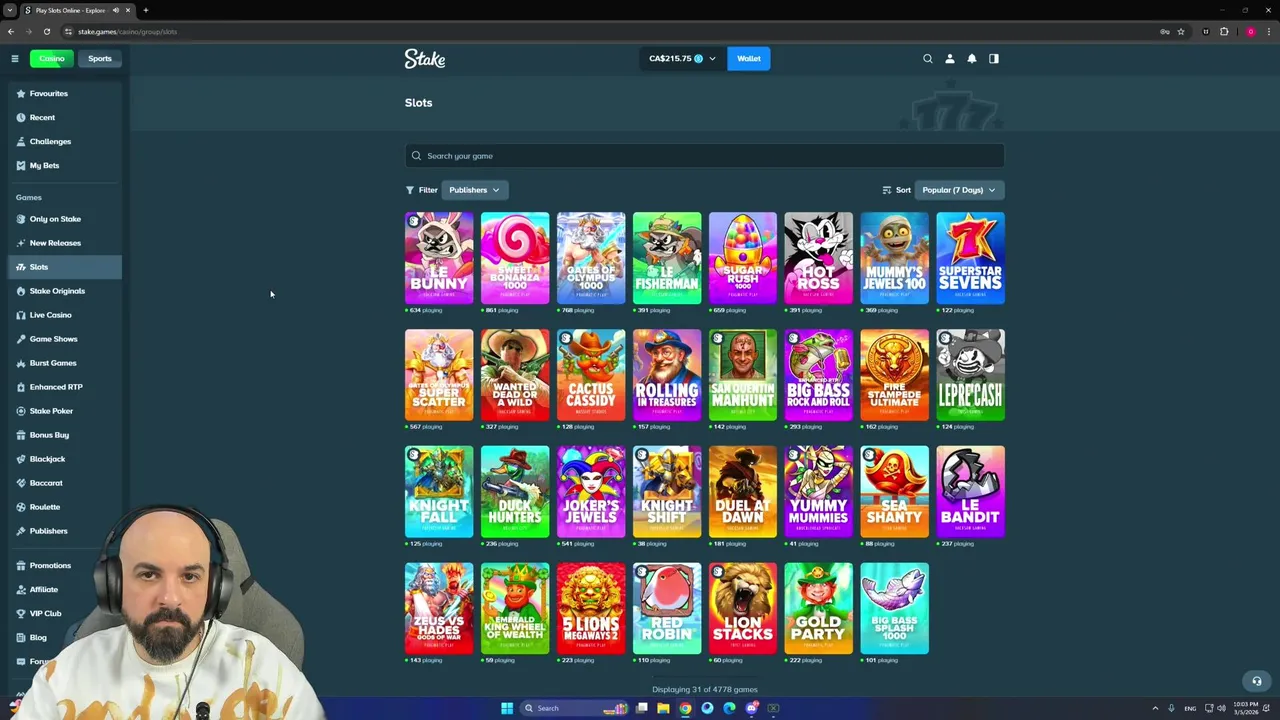Click the Baccarat icon in sidebar
Image resolution: width=1280 pixels, height=720 pixels.
(21, 483)
